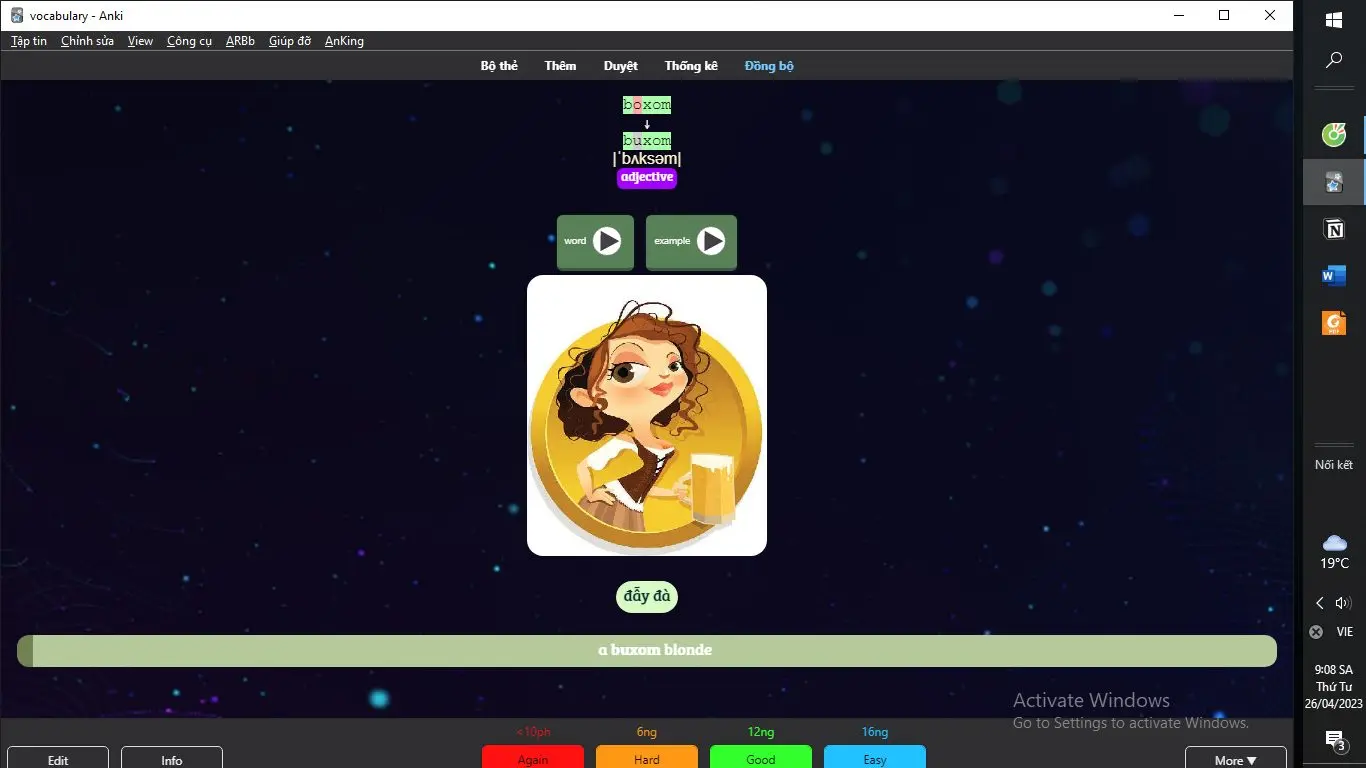Image resolution: width=1366 pixels, height=768 pixels.
Task: Rate the card as Good
Action: 761,757
